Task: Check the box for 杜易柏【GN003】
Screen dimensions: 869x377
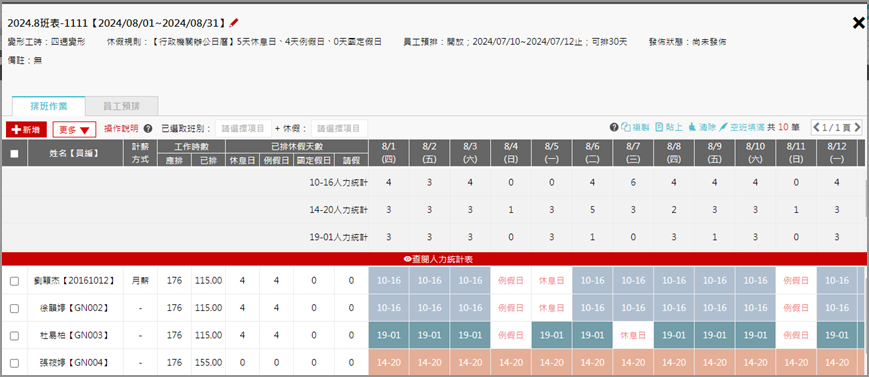Action: coord(14,336)
